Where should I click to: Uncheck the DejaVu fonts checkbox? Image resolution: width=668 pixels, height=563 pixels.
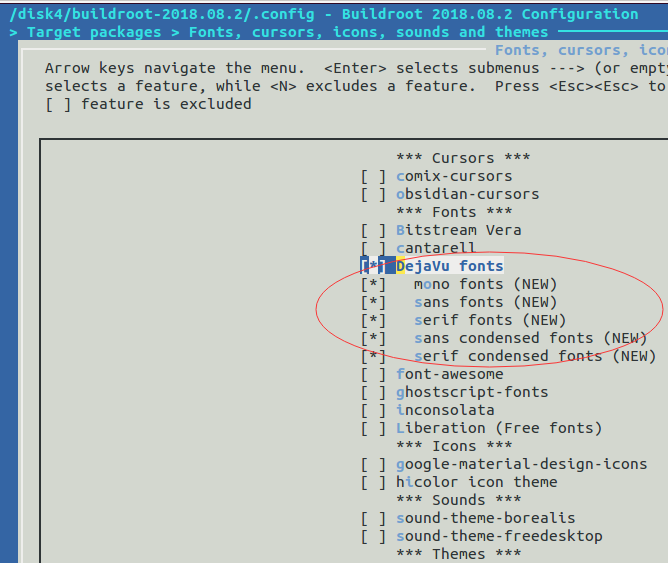pos(373,266)
